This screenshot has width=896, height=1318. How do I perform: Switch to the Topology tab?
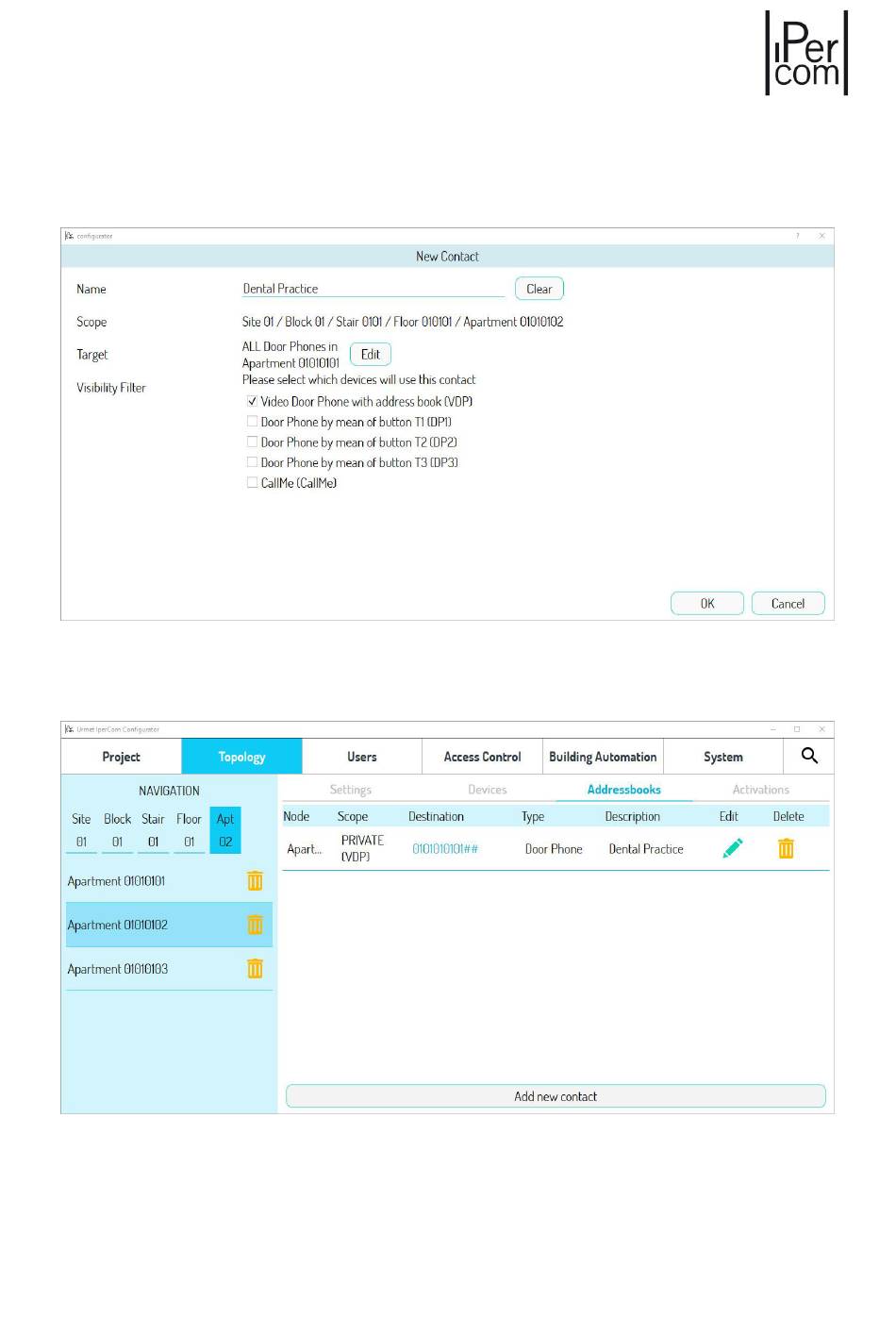(x=241, y=757)
